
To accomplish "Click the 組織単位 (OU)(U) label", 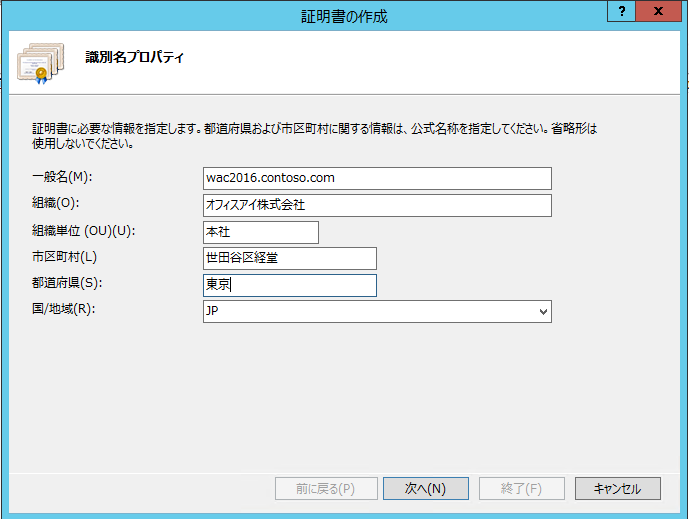I will point(82,231).
